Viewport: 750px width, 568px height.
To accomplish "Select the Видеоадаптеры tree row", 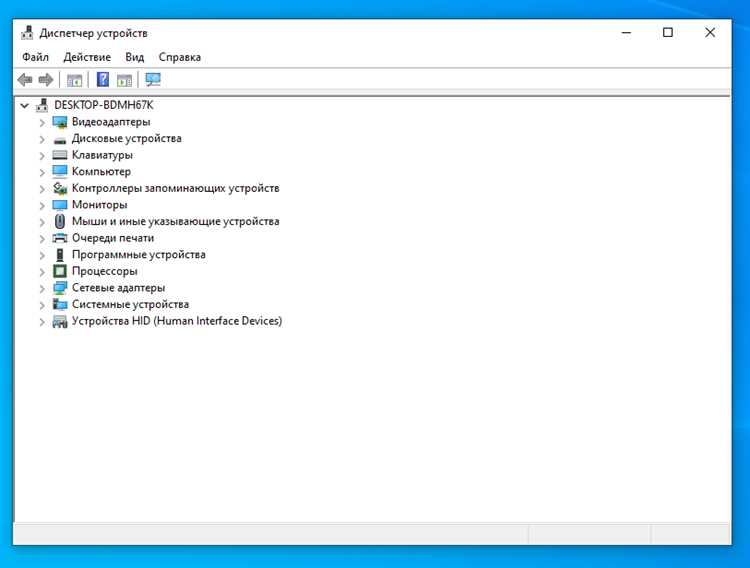I will tap(111, 122).
